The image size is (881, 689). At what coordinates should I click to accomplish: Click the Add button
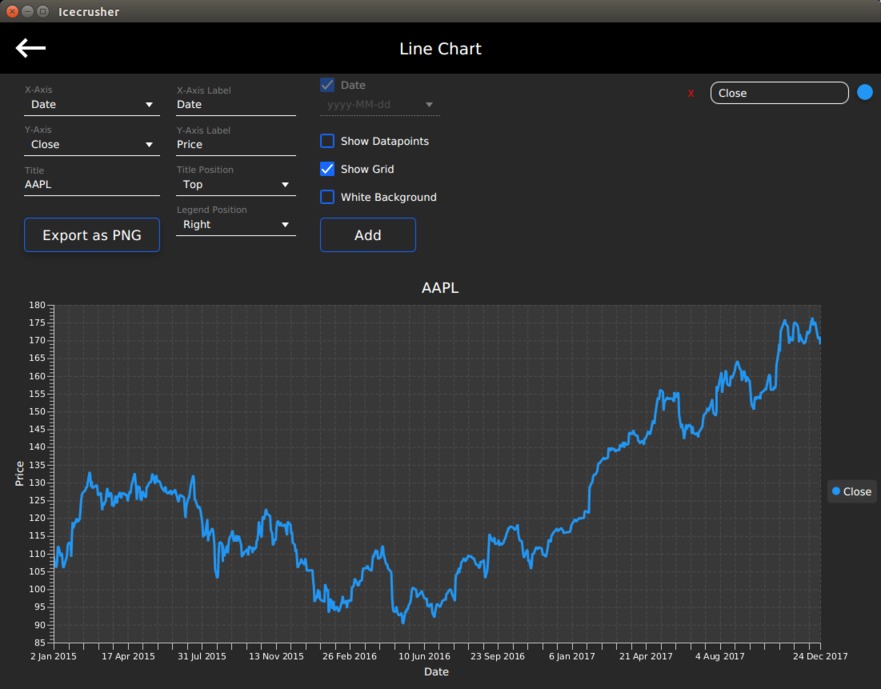coord(368,235)
